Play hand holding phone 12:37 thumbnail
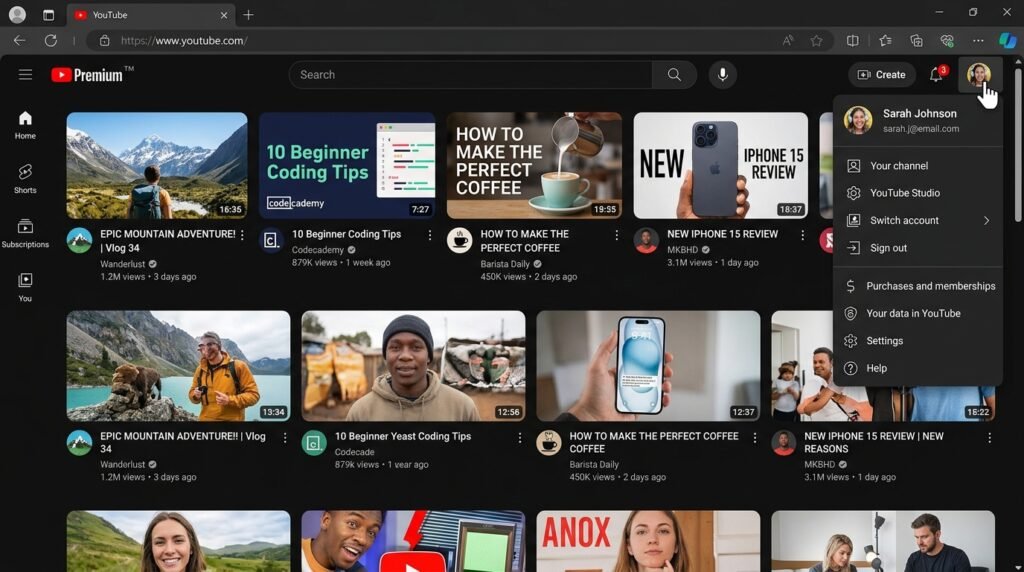Screen dimensions: 1024x572 648,366
